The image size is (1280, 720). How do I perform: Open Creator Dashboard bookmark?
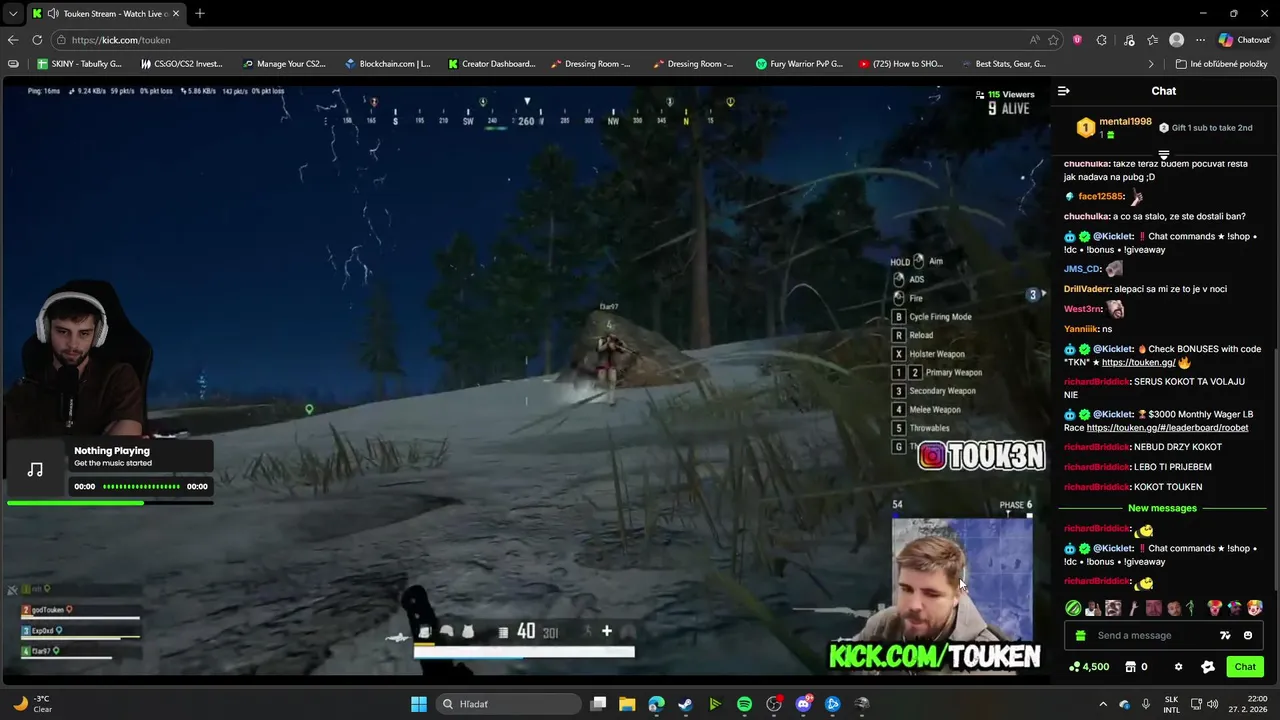(x=492, y=64)
